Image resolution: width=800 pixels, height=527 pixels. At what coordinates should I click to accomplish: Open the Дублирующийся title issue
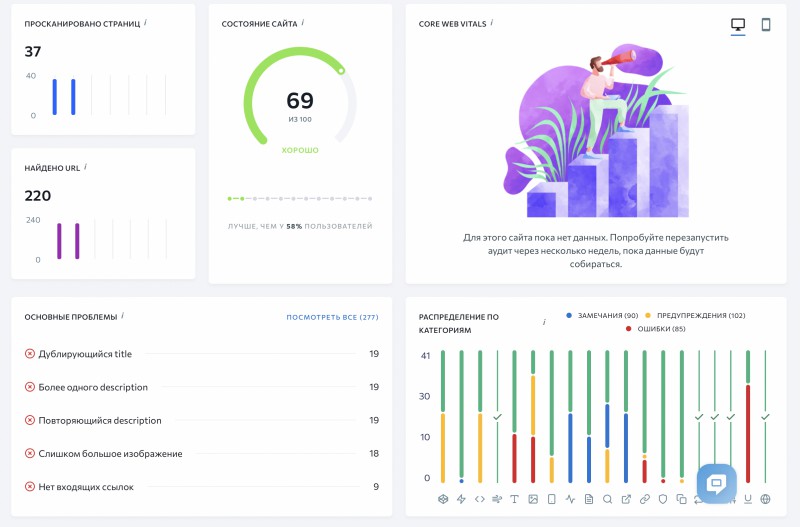pos(202,354)
